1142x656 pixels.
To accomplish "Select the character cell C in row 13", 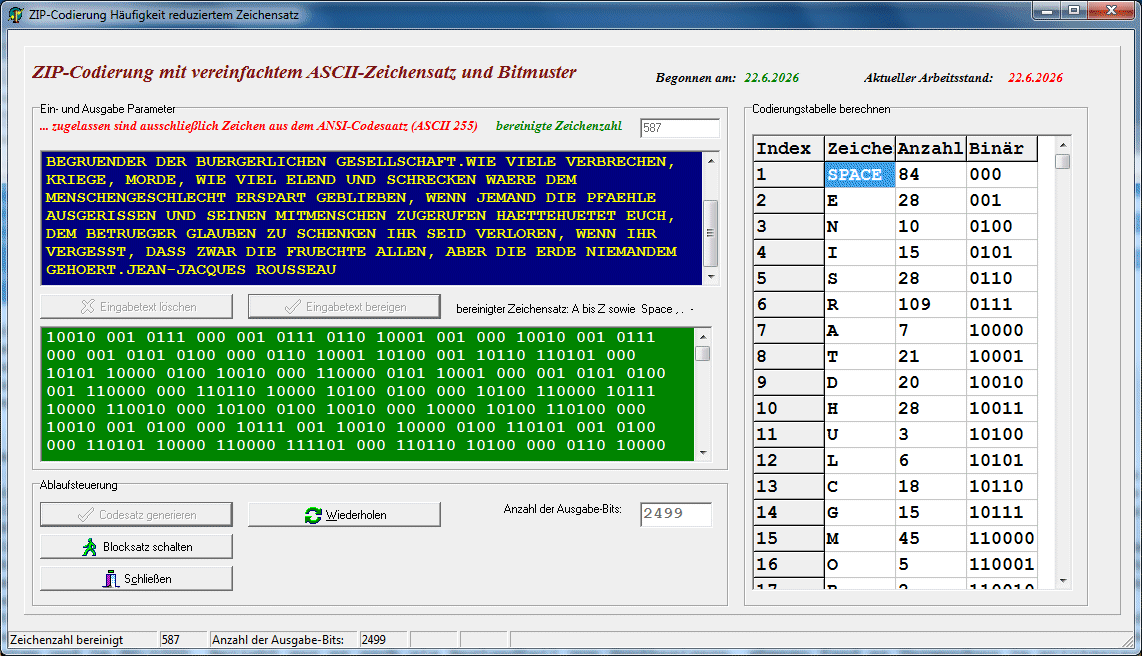I will pyautogui.click(x=859, y=486).
